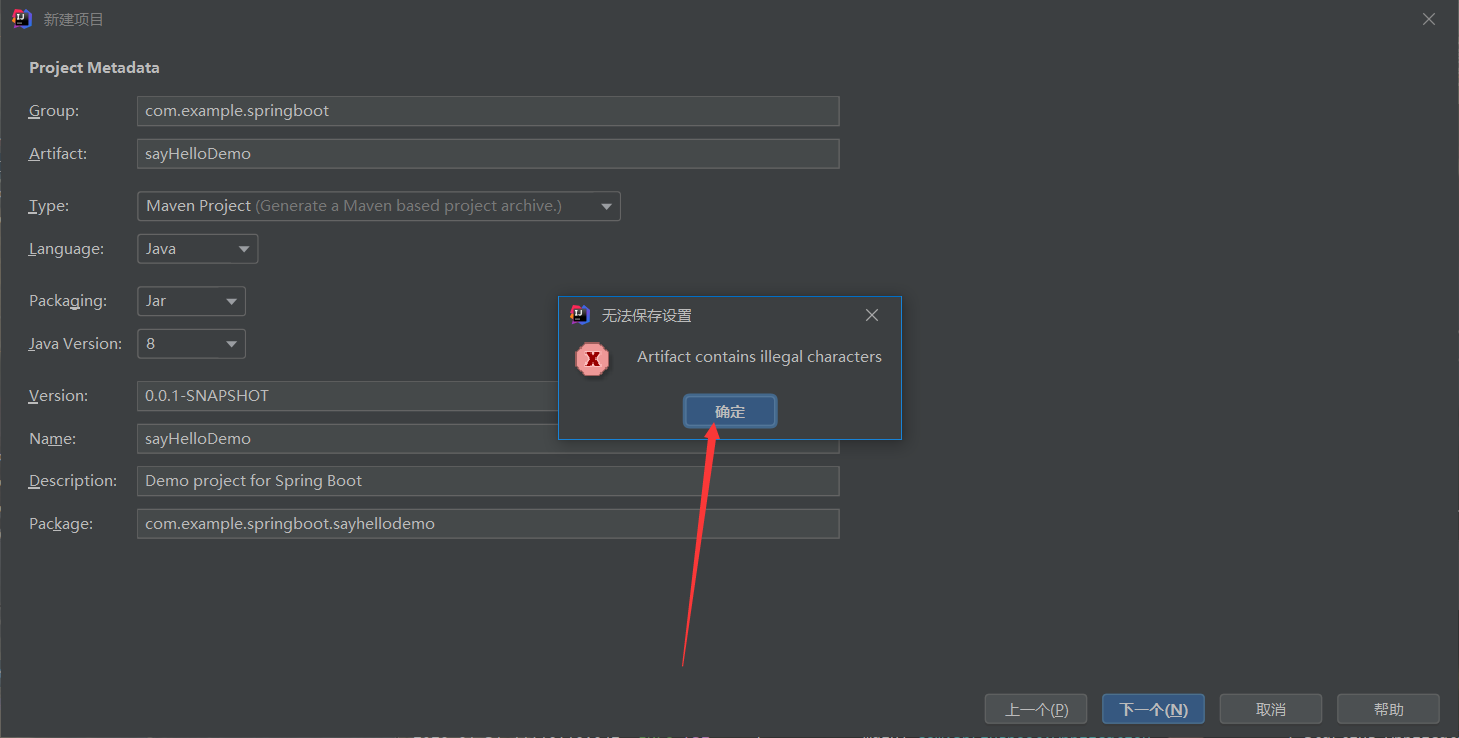
Task: Click the Language: label
Action: 66,249
